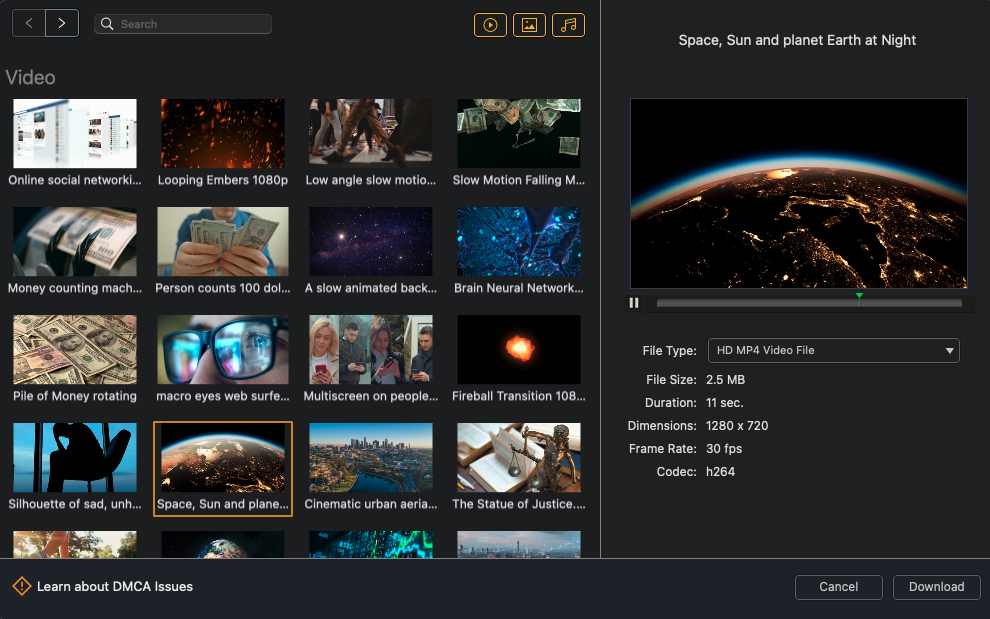Click the h264 codec value
The image size is (990, 619).
(720, 472)
